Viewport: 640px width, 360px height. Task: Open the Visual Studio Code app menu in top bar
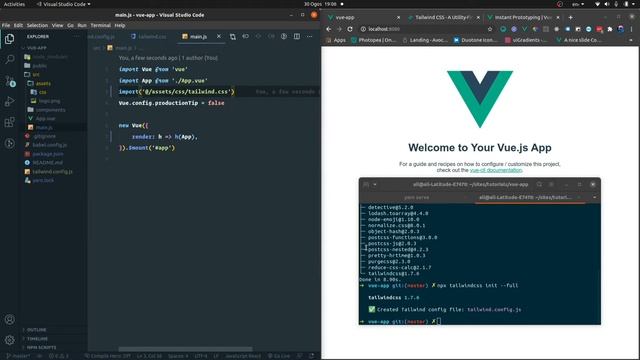63,4
